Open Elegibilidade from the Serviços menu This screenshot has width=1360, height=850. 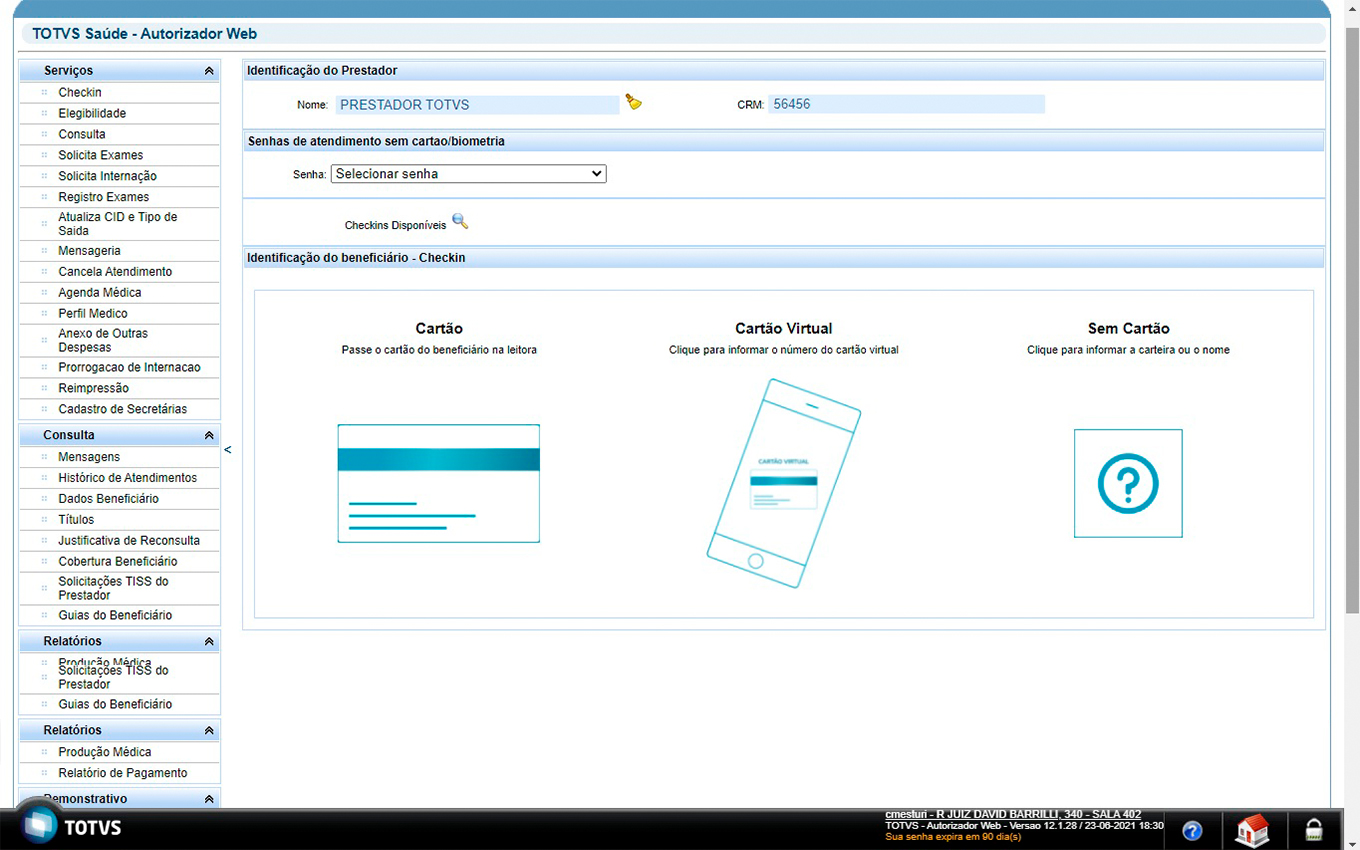point(92,114)
